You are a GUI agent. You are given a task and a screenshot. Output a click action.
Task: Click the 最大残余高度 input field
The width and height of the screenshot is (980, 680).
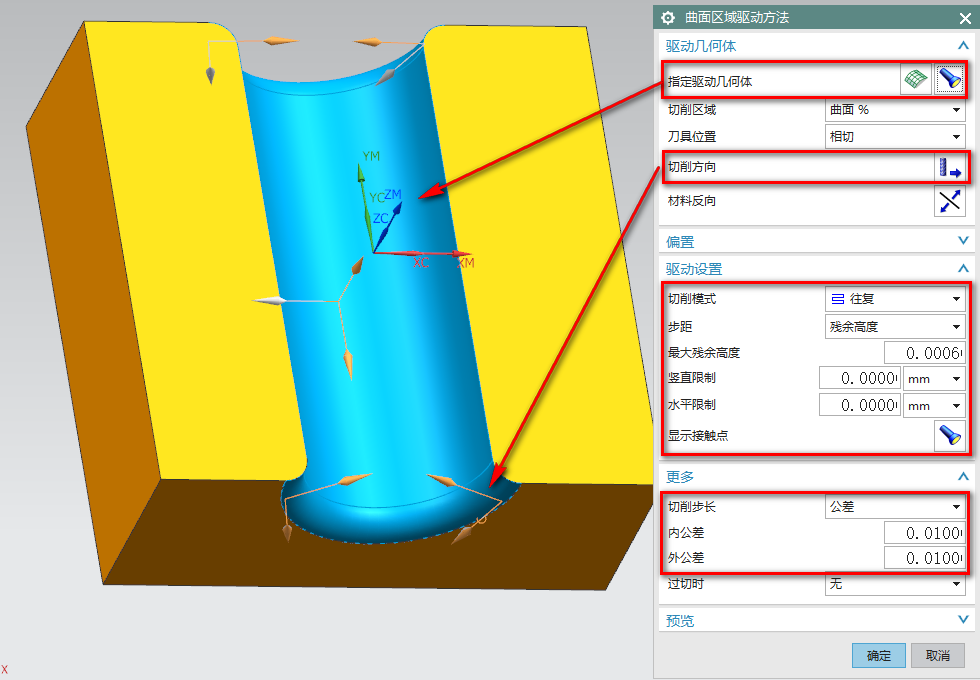pos(924,353)
